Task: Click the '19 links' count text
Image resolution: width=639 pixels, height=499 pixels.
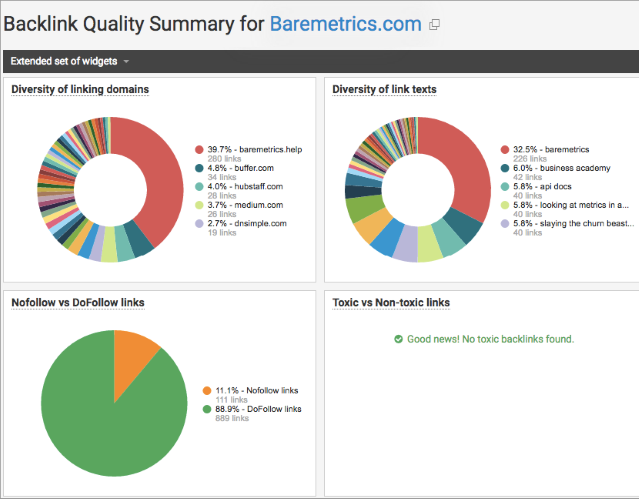Action: (222, 233)
